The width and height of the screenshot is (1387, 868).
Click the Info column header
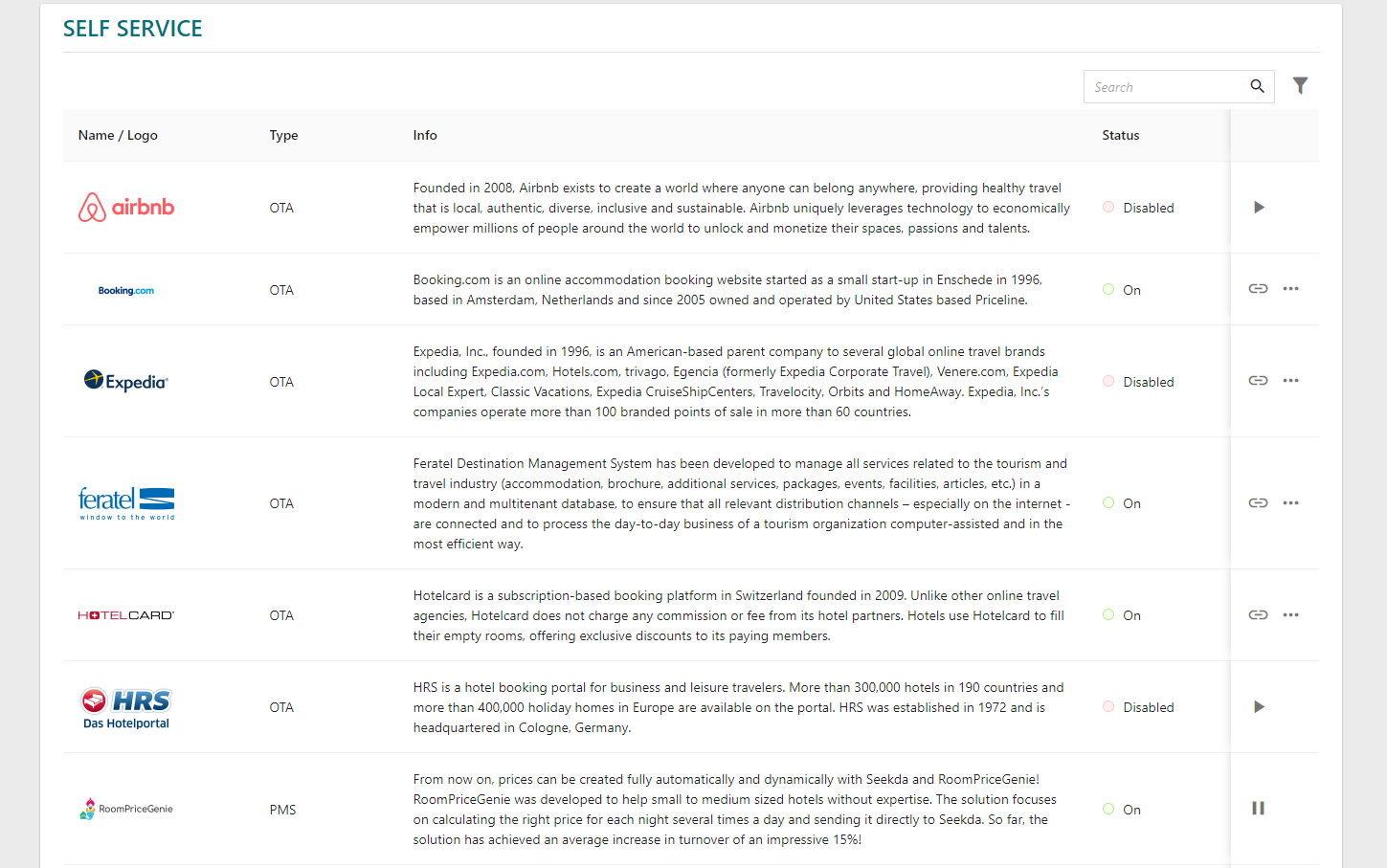pos(425,135)
